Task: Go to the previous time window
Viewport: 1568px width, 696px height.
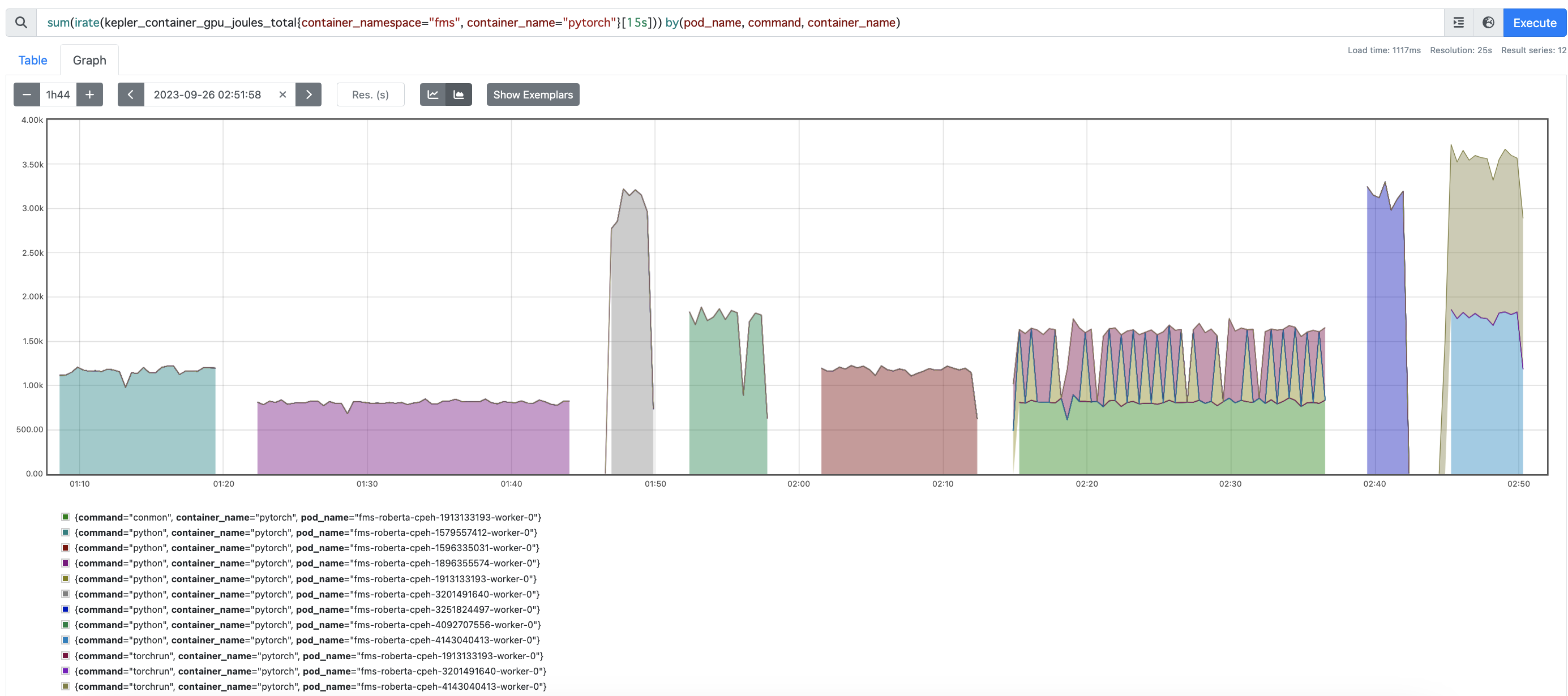Action: (x=131, y=94)
